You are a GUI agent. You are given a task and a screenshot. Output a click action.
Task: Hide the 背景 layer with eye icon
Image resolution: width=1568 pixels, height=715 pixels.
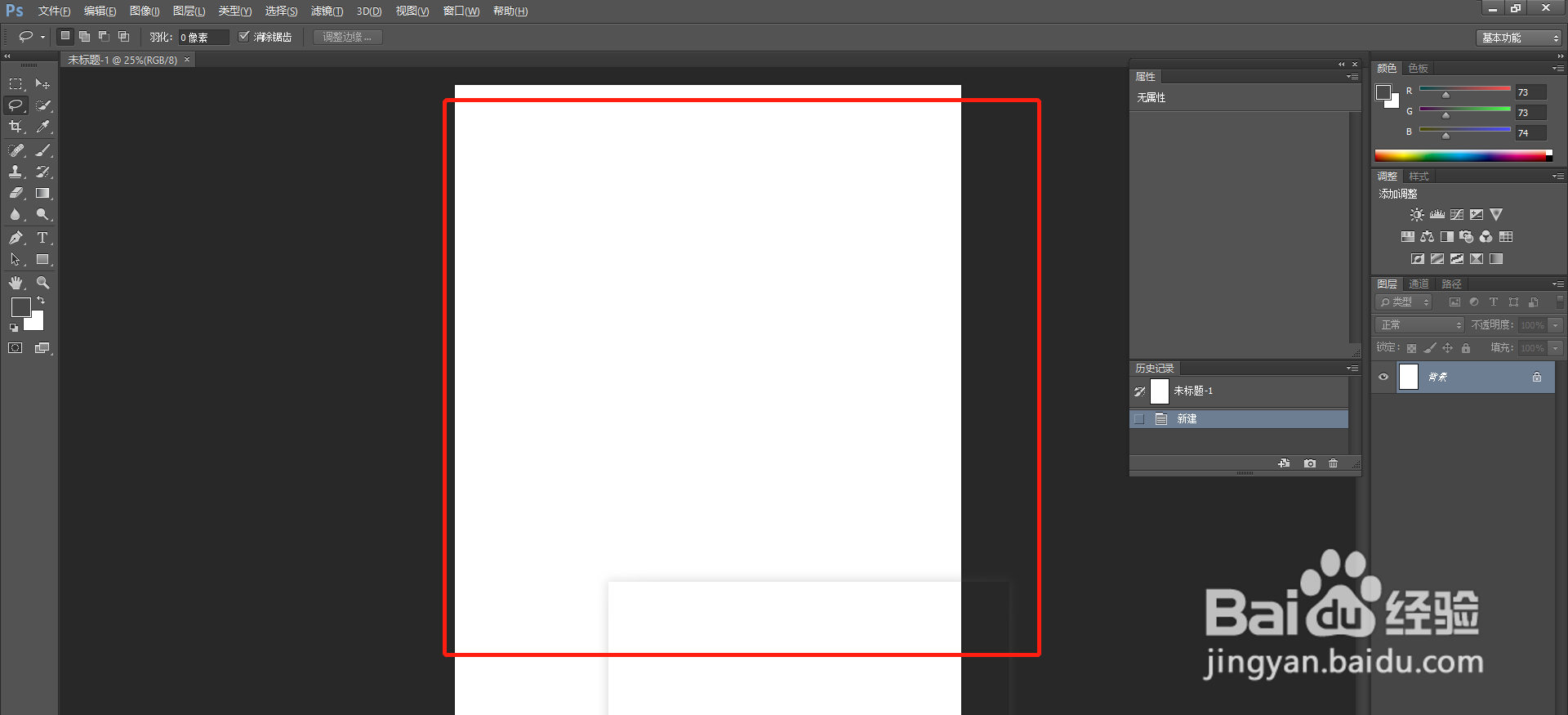click(1383, 378)
